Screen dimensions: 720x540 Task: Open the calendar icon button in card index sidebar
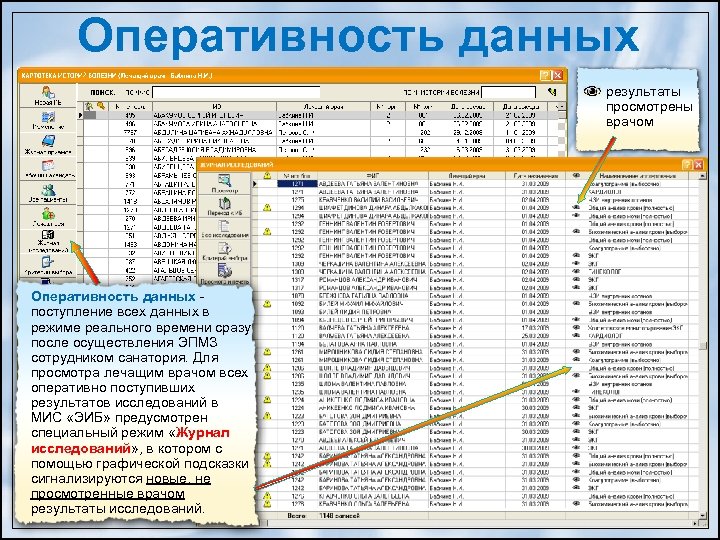point(48,169)
